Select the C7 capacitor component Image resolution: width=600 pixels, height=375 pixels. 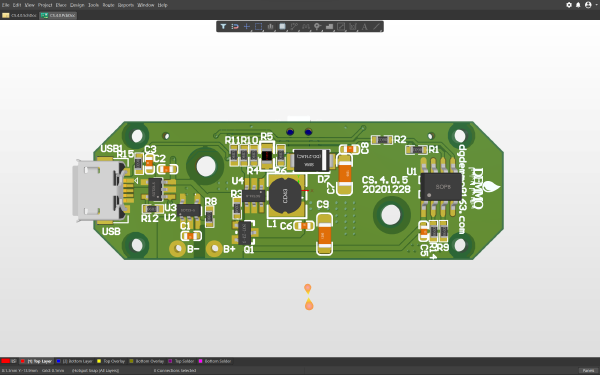point(345,174)
